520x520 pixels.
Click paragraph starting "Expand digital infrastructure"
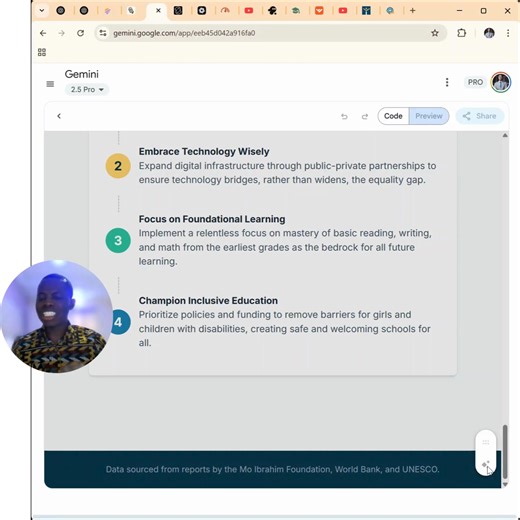point(287,173)
